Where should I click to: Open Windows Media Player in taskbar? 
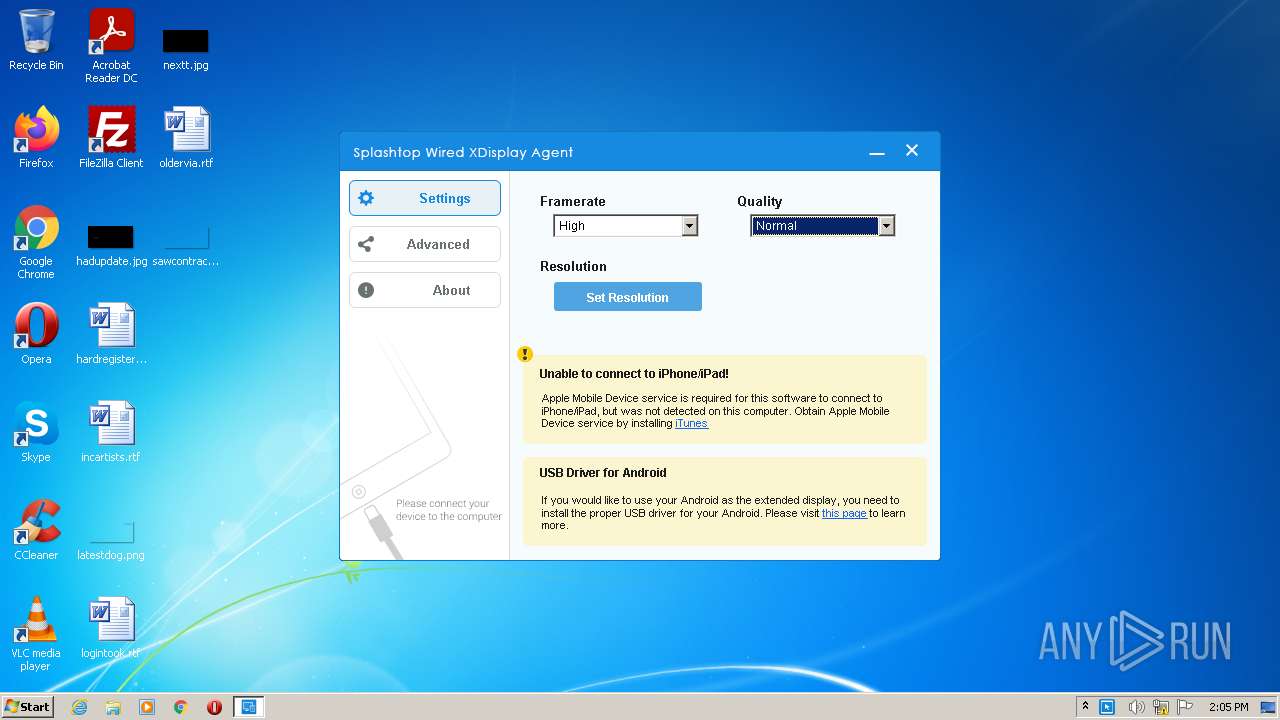point(147,707)
